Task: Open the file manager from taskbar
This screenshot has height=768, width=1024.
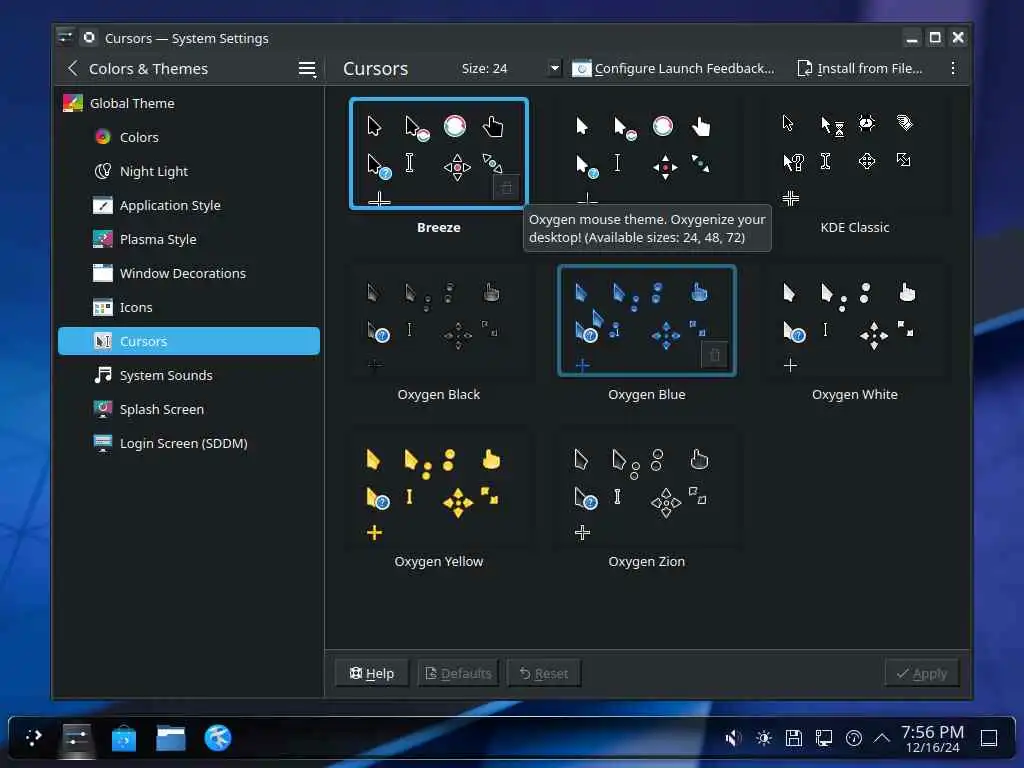Action: (x=170, y=738)
